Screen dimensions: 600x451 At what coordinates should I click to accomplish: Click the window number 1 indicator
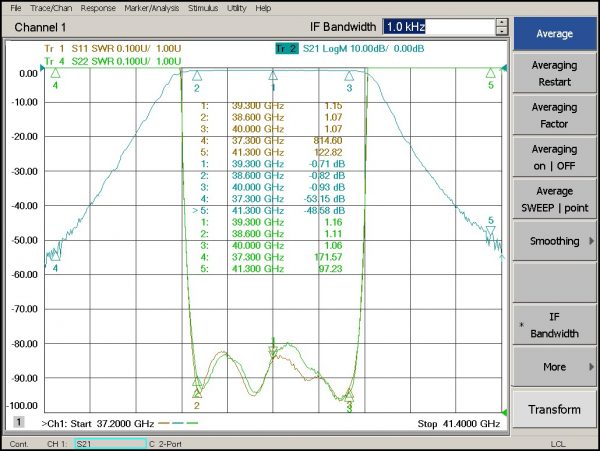coord(18,422)
